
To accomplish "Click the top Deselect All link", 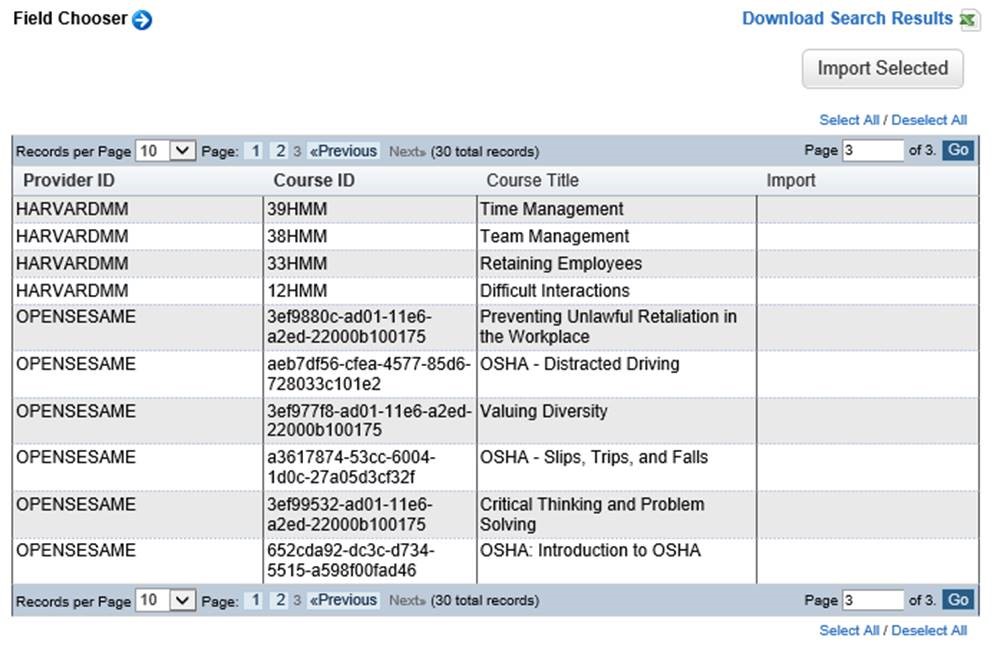I will (x=929, y=120).
